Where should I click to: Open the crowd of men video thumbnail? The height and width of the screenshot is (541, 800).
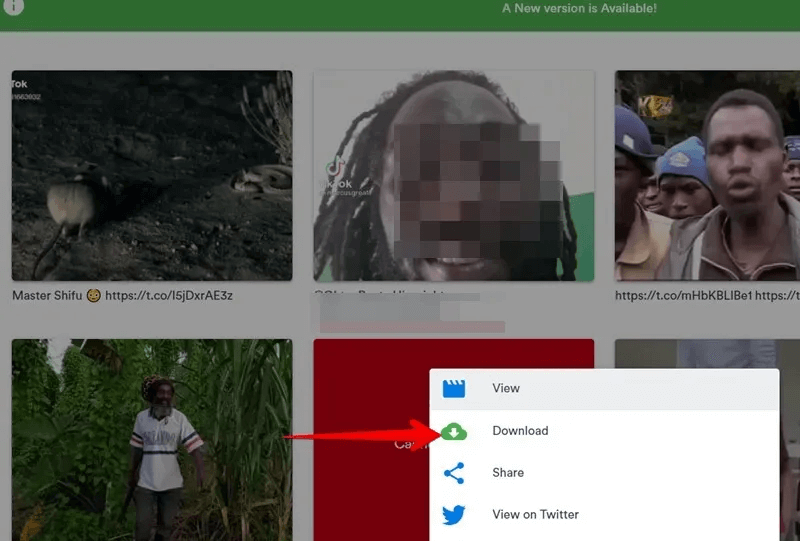707,175
